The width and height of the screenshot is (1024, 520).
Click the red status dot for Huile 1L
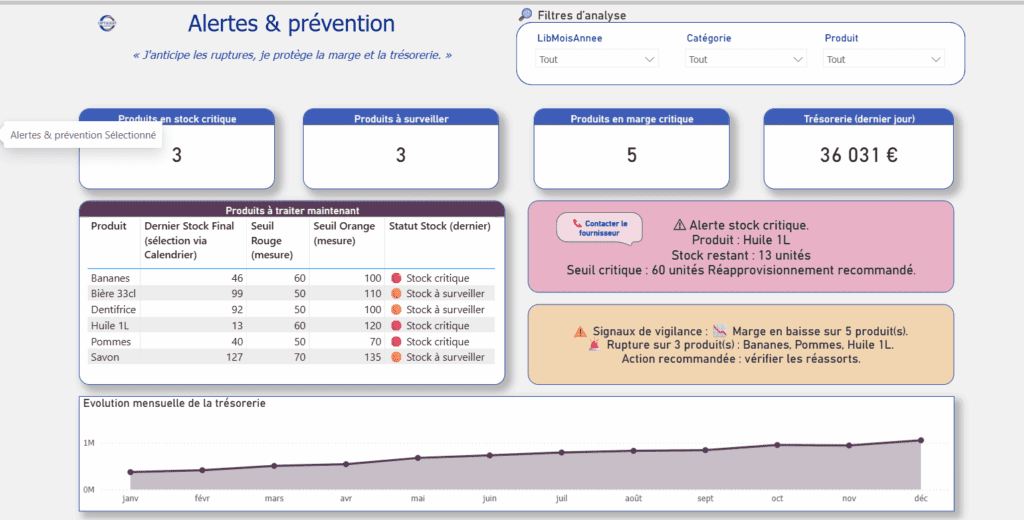click(x=396, y=326)
